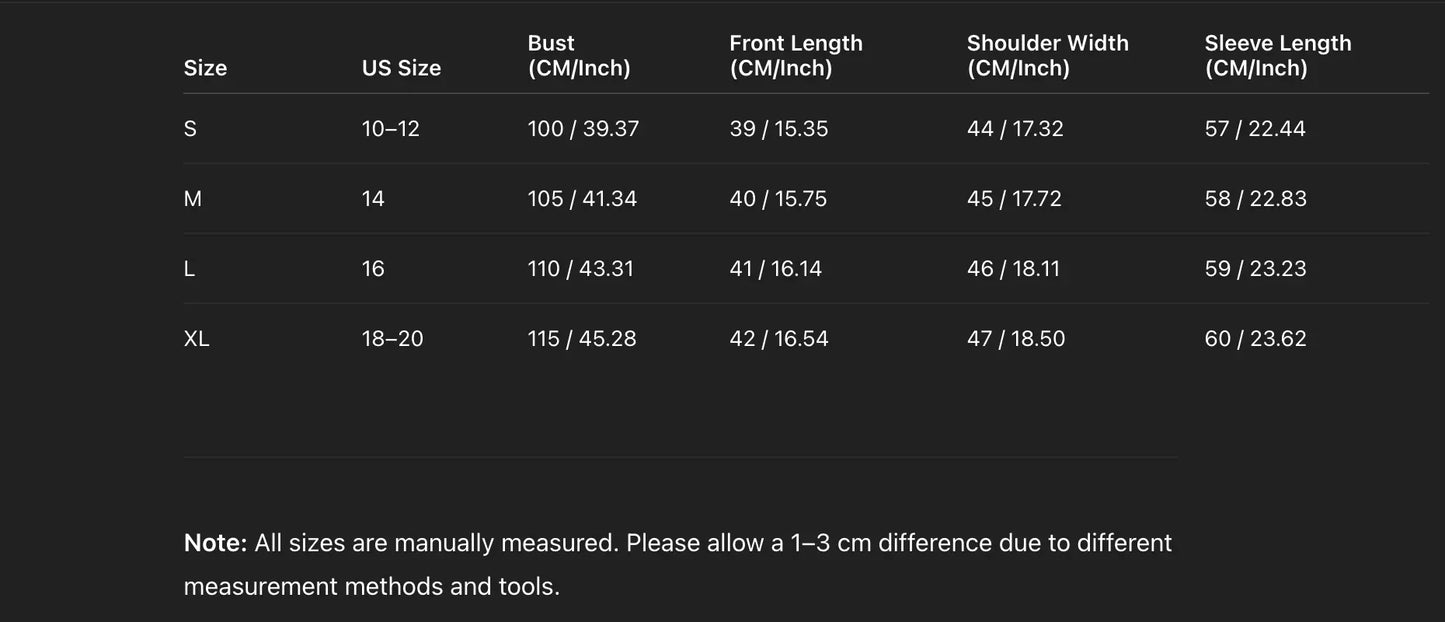Select the Shoulder Width column header
Viewport: 1445px width, 622px height.
click(1047, 56)
